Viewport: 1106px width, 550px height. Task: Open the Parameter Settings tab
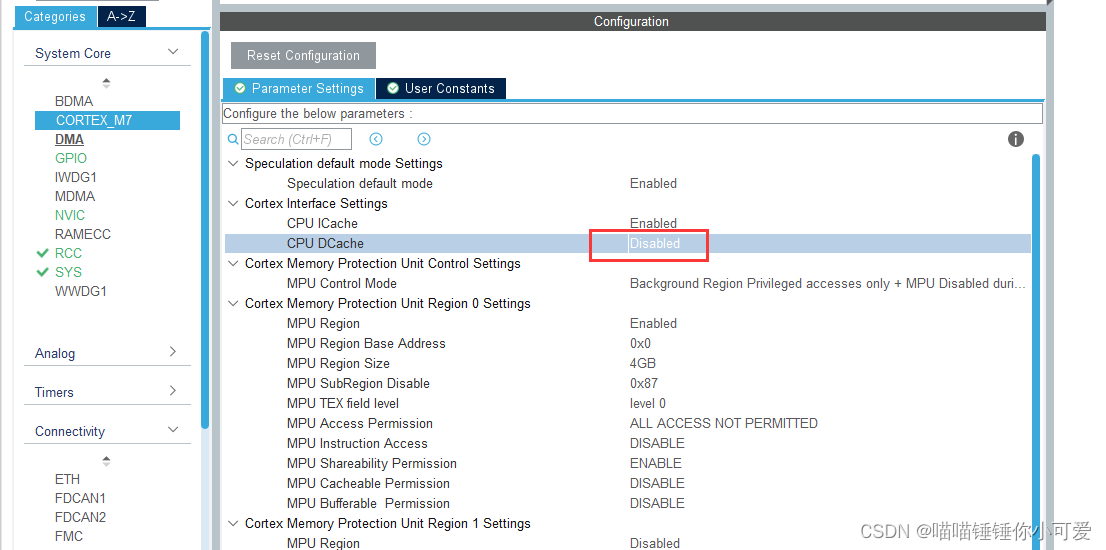click(x=299, y=88)
